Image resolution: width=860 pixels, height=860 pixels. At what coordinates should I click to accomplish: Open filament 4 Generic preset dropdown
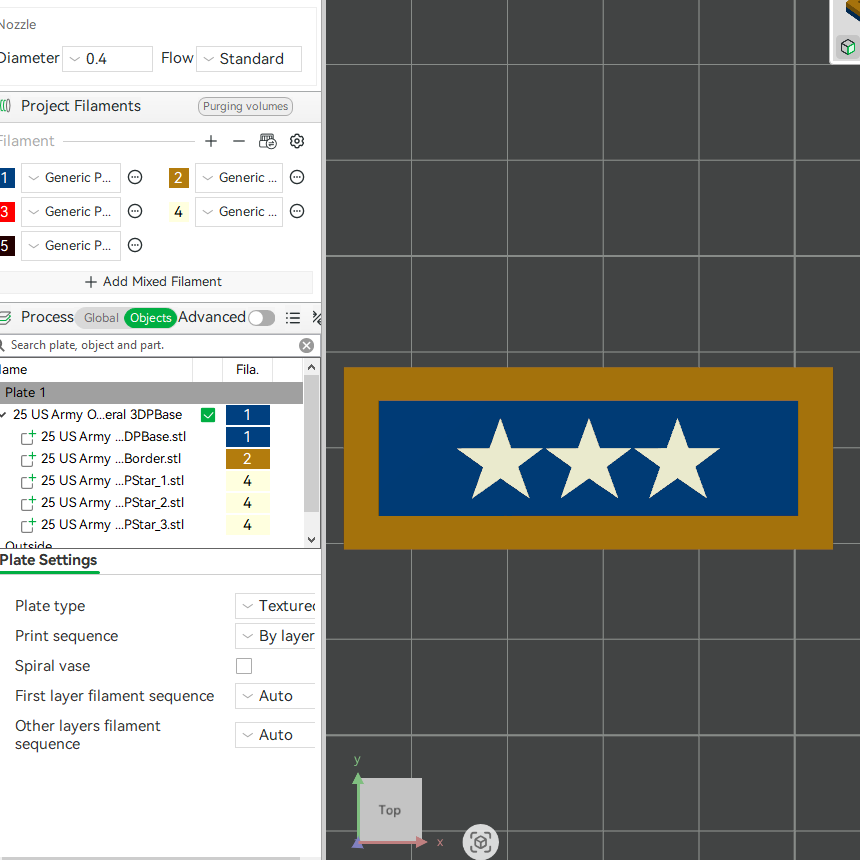(x=239, y=212)
